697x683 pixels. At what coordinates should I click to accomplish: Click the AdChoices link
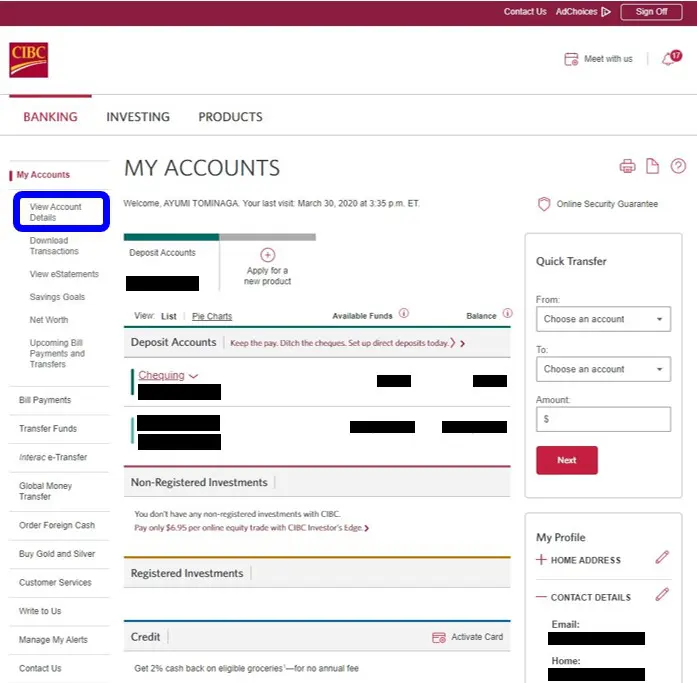[576, 12]
